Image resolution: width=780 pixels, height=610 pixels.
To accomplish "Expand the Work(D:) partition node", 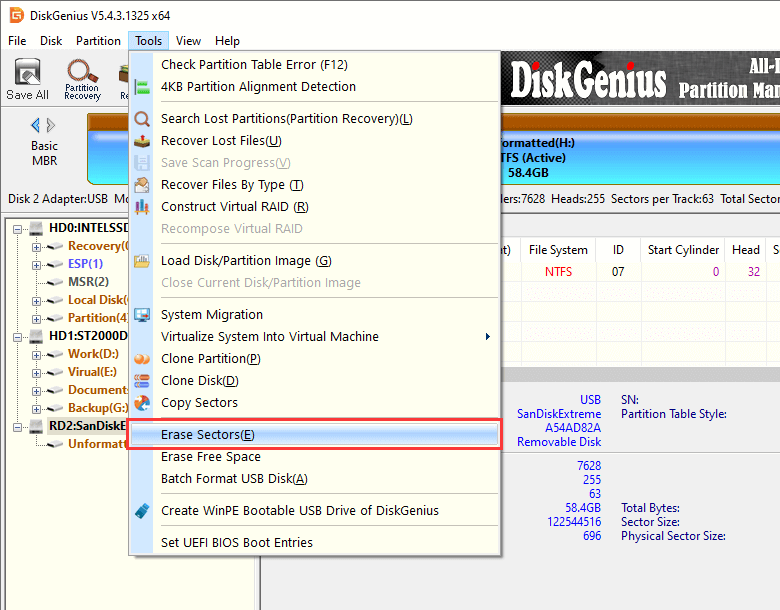I will click(x=37, y=354).
